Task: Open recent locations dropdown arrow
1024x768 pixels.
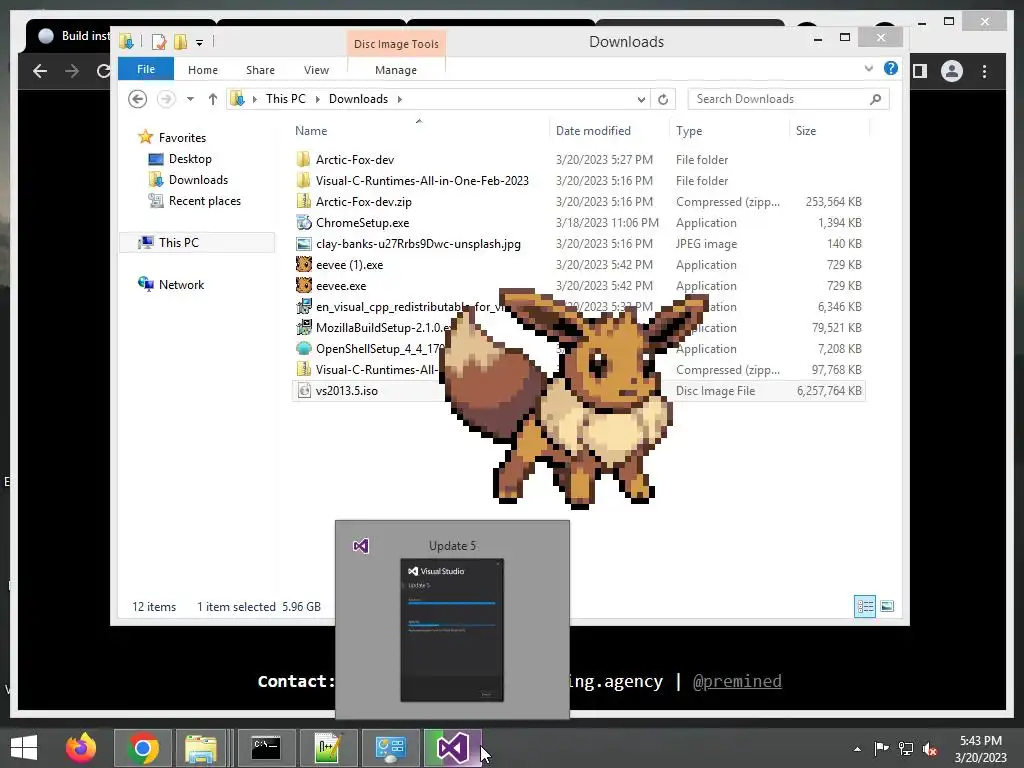Action: [190, 99]
